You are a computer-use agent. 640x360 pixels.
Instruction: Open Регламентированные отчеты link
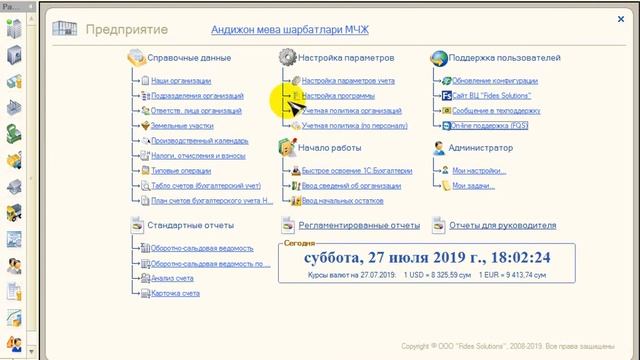[359, 225]
